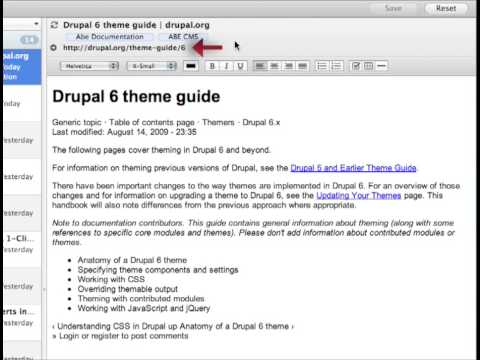Screen dimensions: 480x360
Task: Align text left
Action: tap(260, 66)
